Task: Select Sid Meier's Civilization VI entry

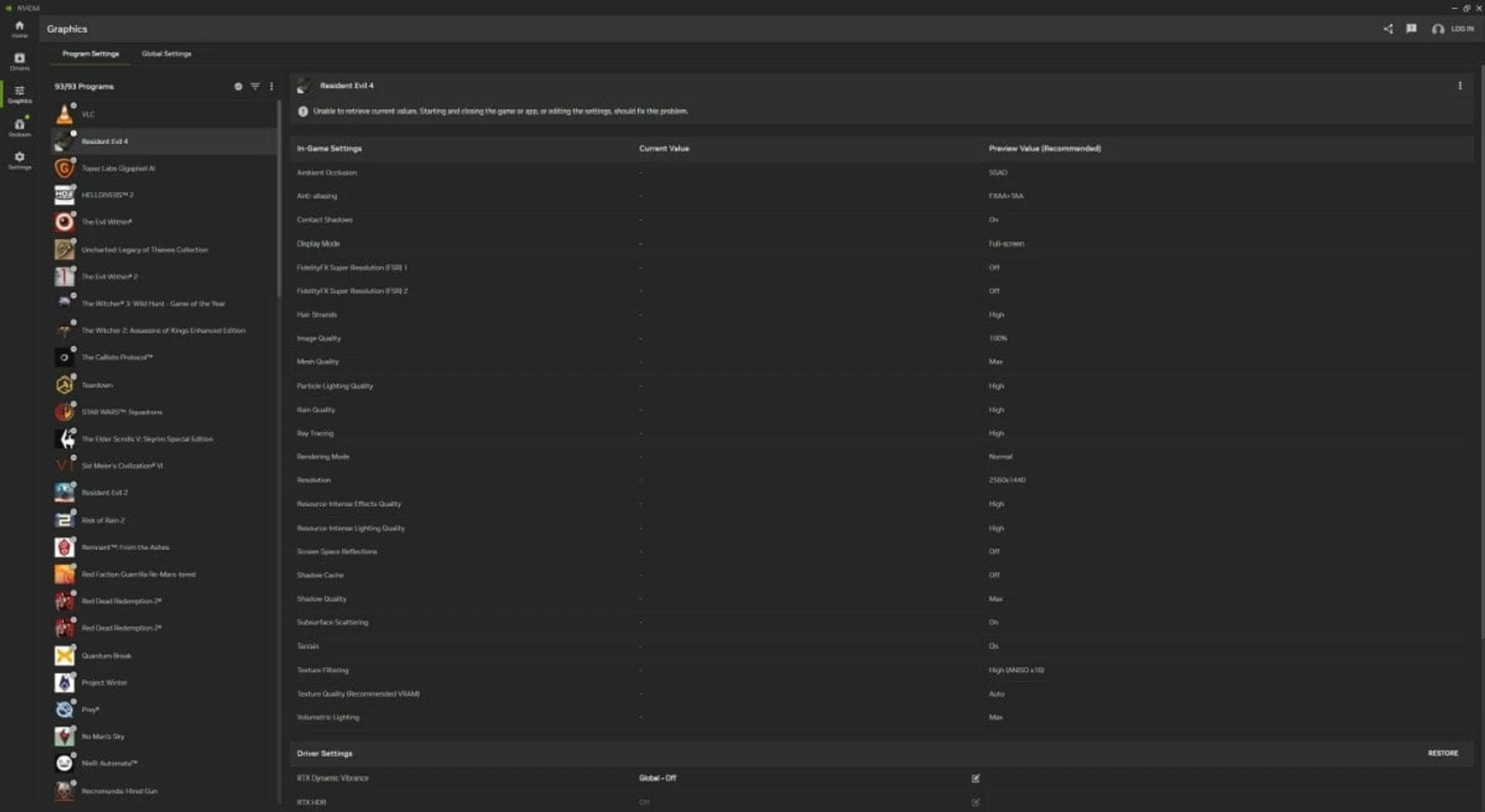Action: coord(164,466)
